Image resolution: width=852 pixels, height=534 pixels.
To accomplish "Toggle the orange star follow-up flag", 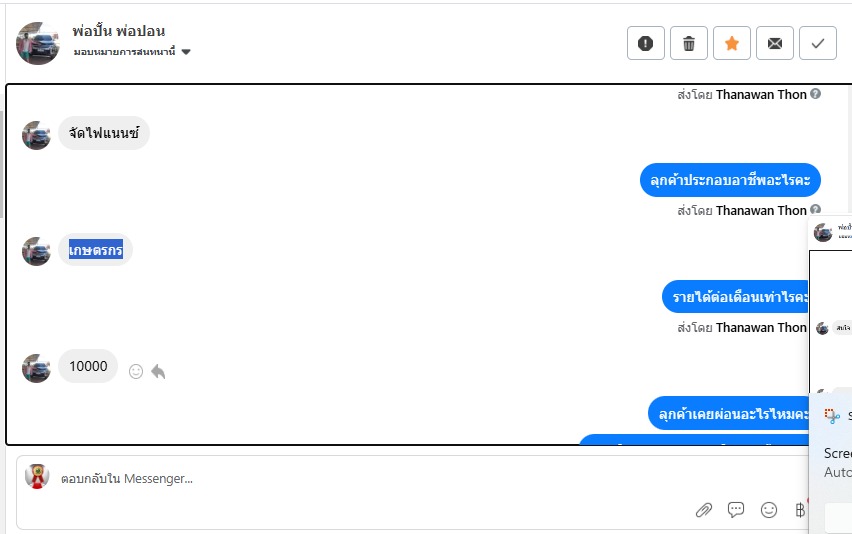I will tap(731, 43).
